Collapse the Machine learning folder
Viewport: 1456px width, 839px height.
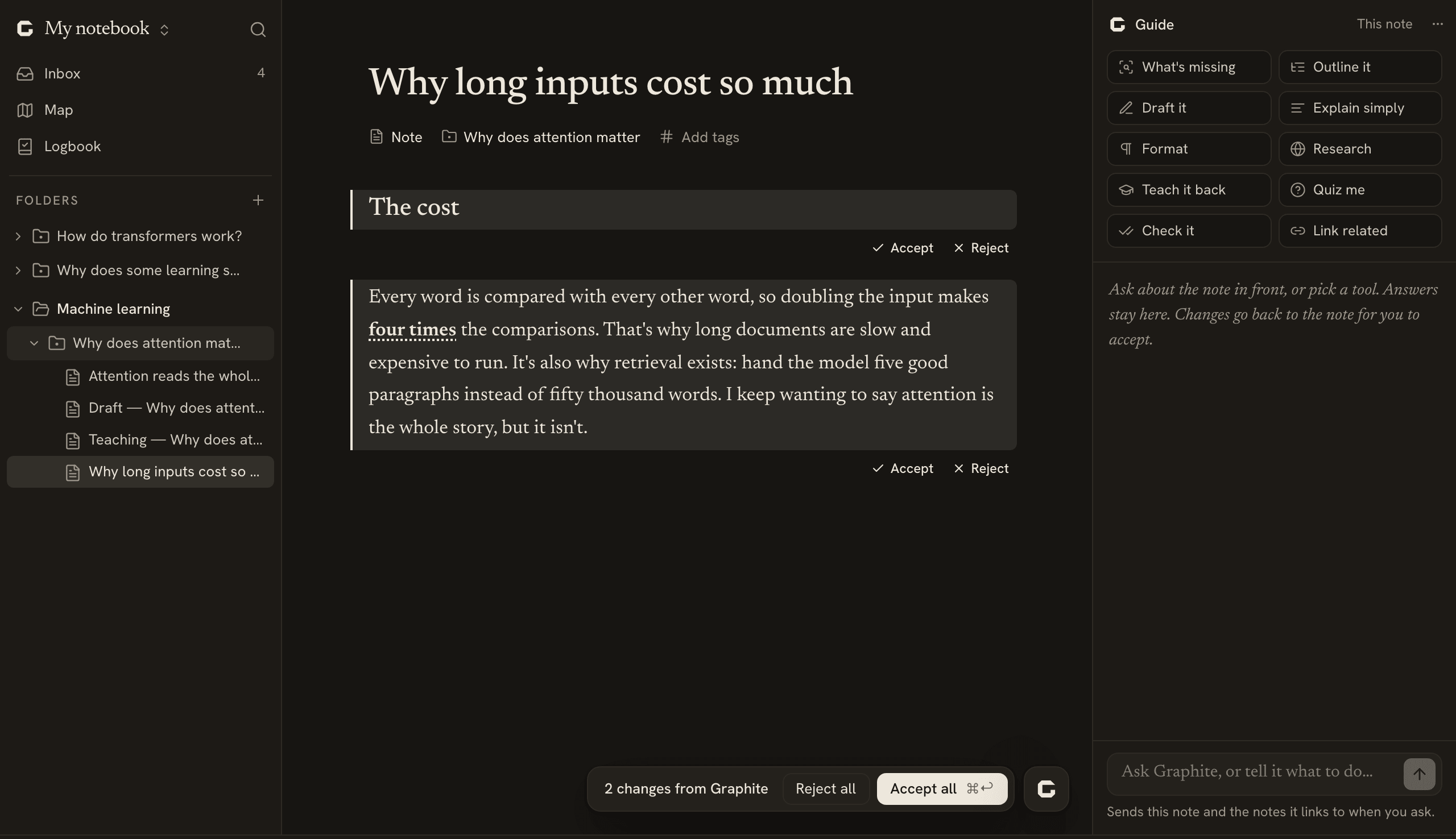(x=18, y=309)
